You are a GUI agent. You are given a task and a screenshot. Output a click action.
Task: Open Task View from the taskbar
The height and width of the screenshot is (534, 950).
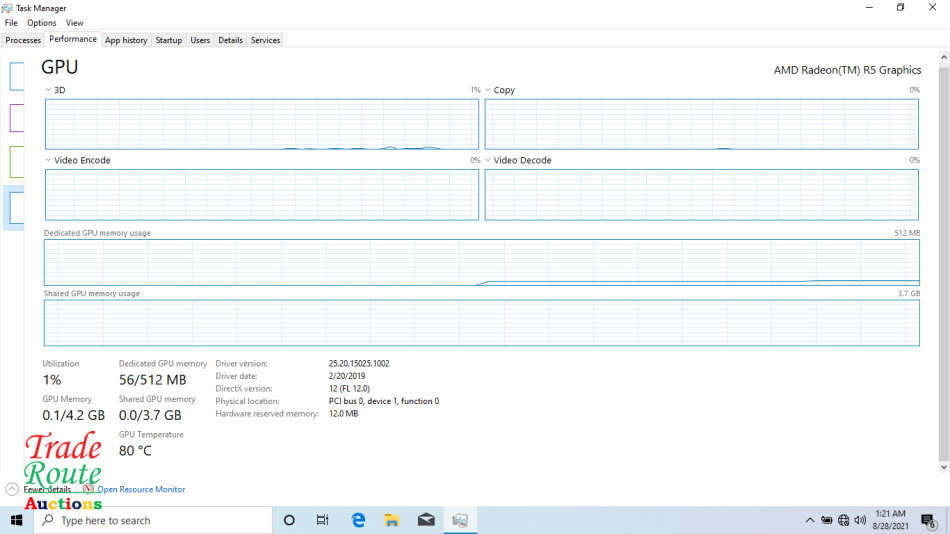coord(323,520)
